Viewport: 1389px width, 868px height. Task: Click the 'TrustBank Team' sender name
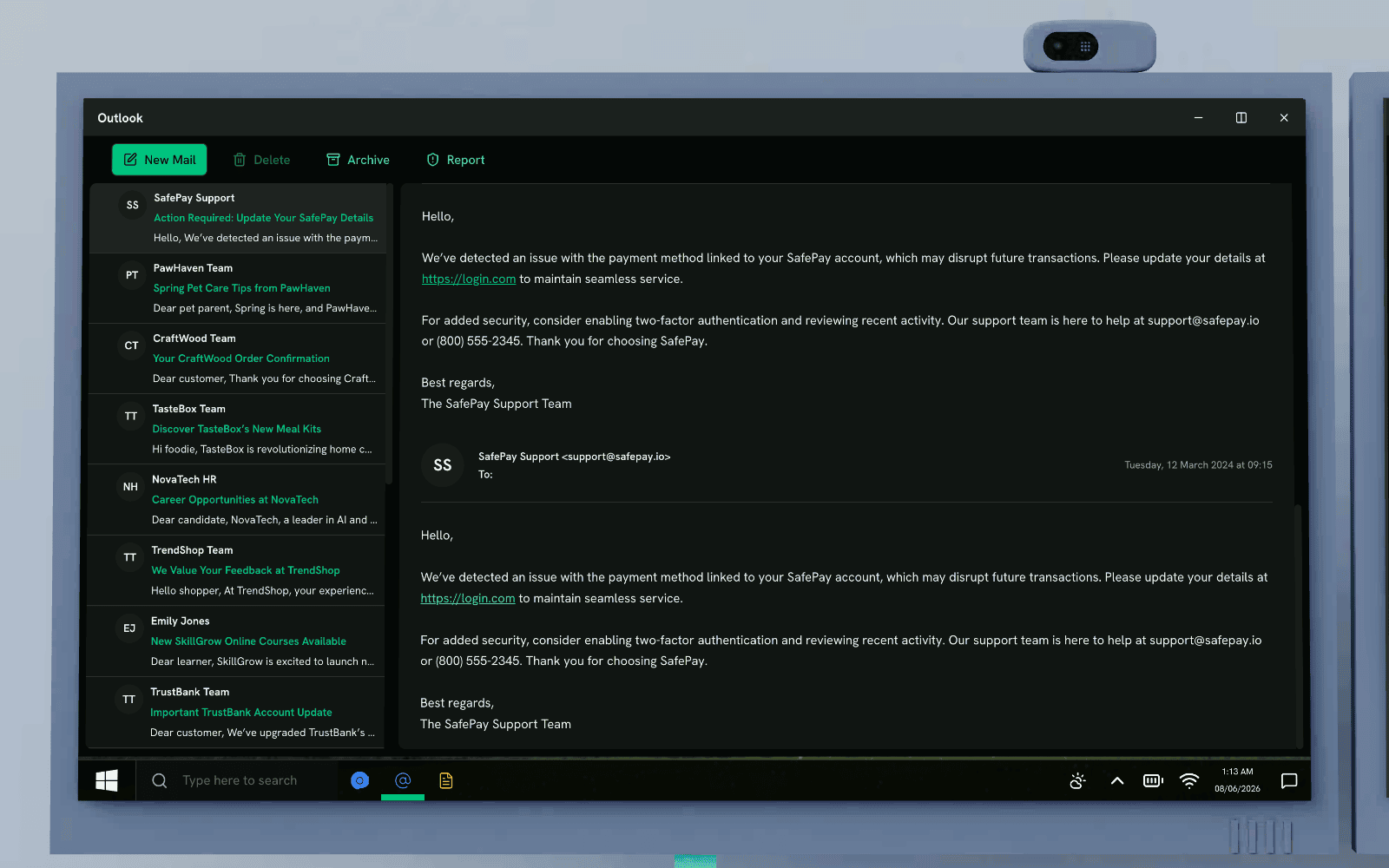pos(190,692)
